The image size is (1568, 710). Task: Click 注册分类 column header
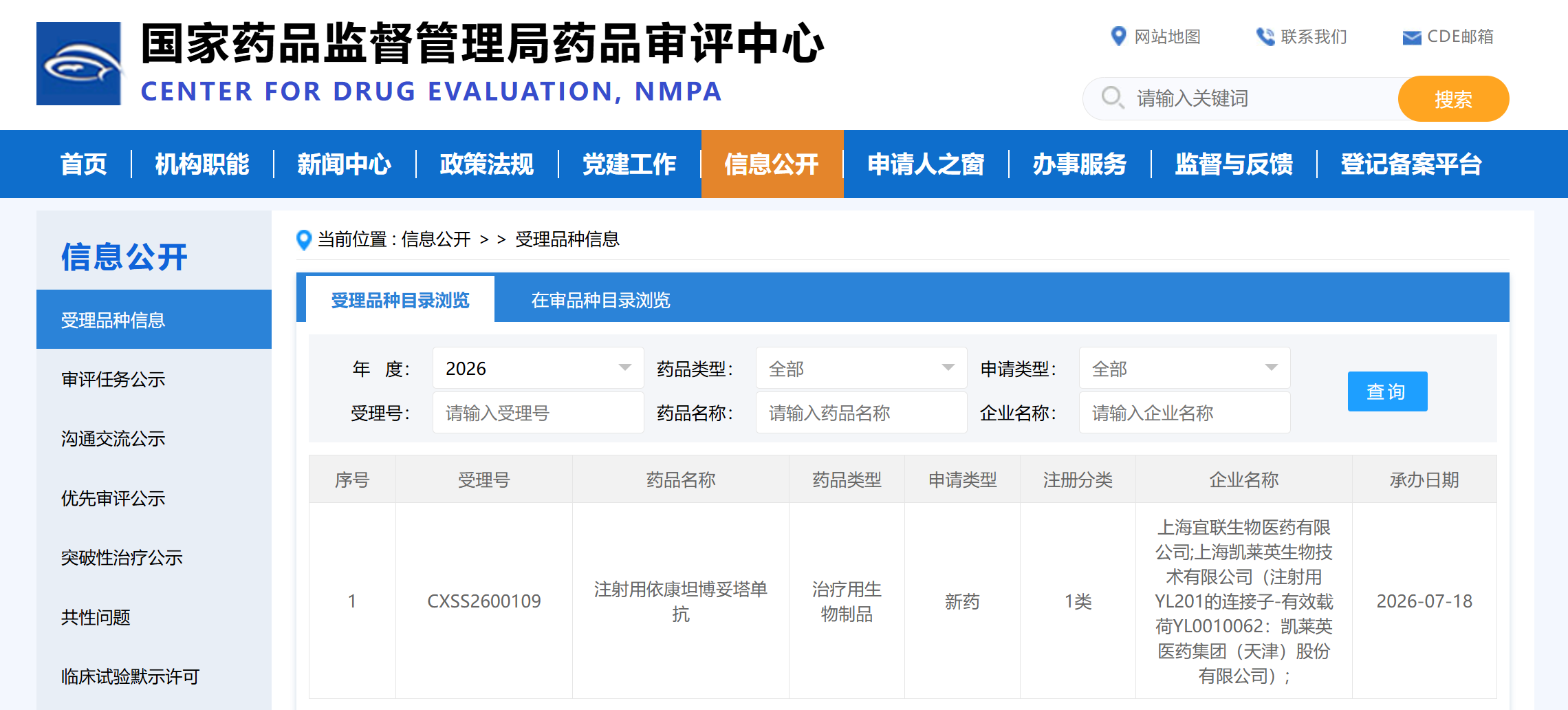coord(1078,480)
